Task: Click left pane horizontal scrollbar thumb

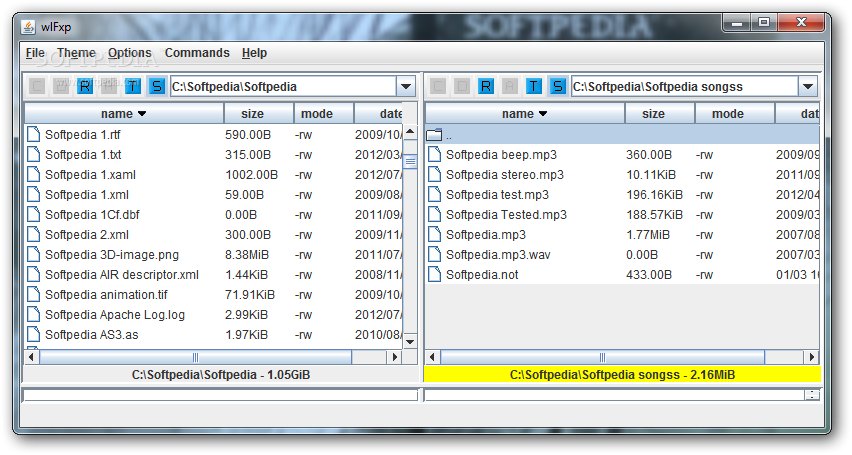Action: [x=196, y=357]
